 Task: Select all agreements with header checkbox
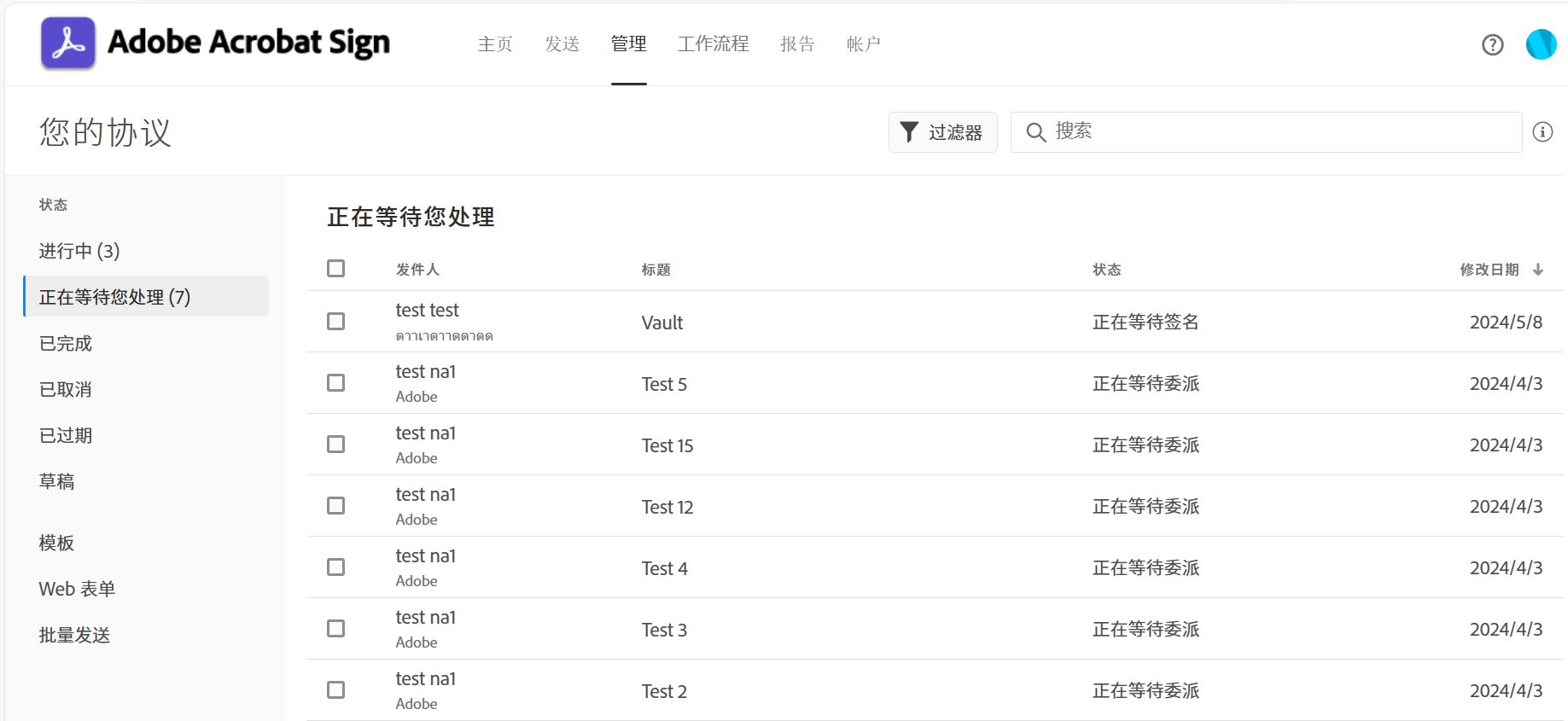pyautogui.click(x=336, y=269)
